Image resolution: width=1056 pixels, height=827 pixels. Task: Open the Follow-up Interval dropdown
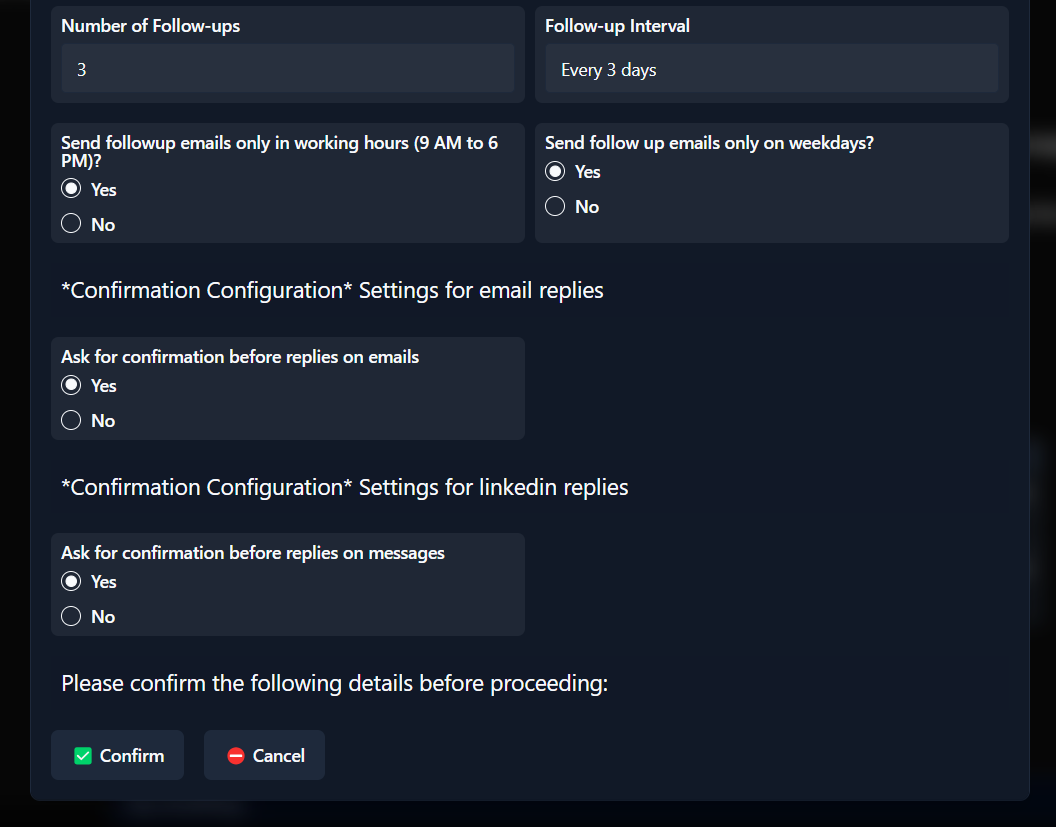771,70
